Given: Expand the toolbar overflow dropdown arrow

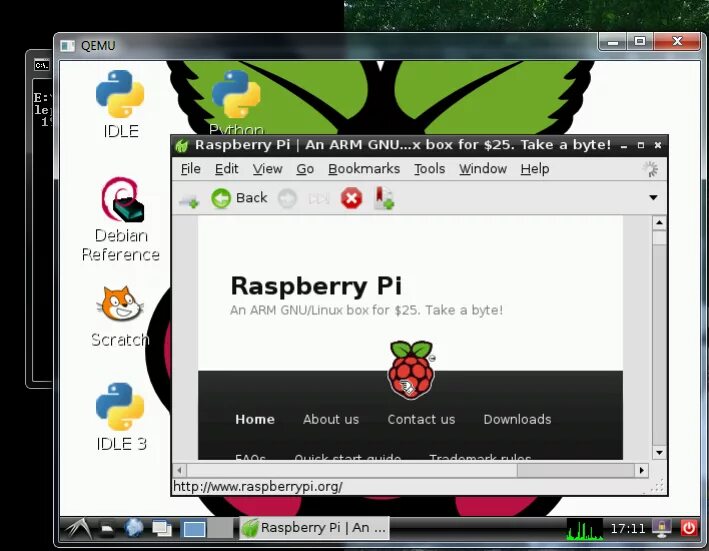Looking at the screenshot, I should (x=653, y=198).
